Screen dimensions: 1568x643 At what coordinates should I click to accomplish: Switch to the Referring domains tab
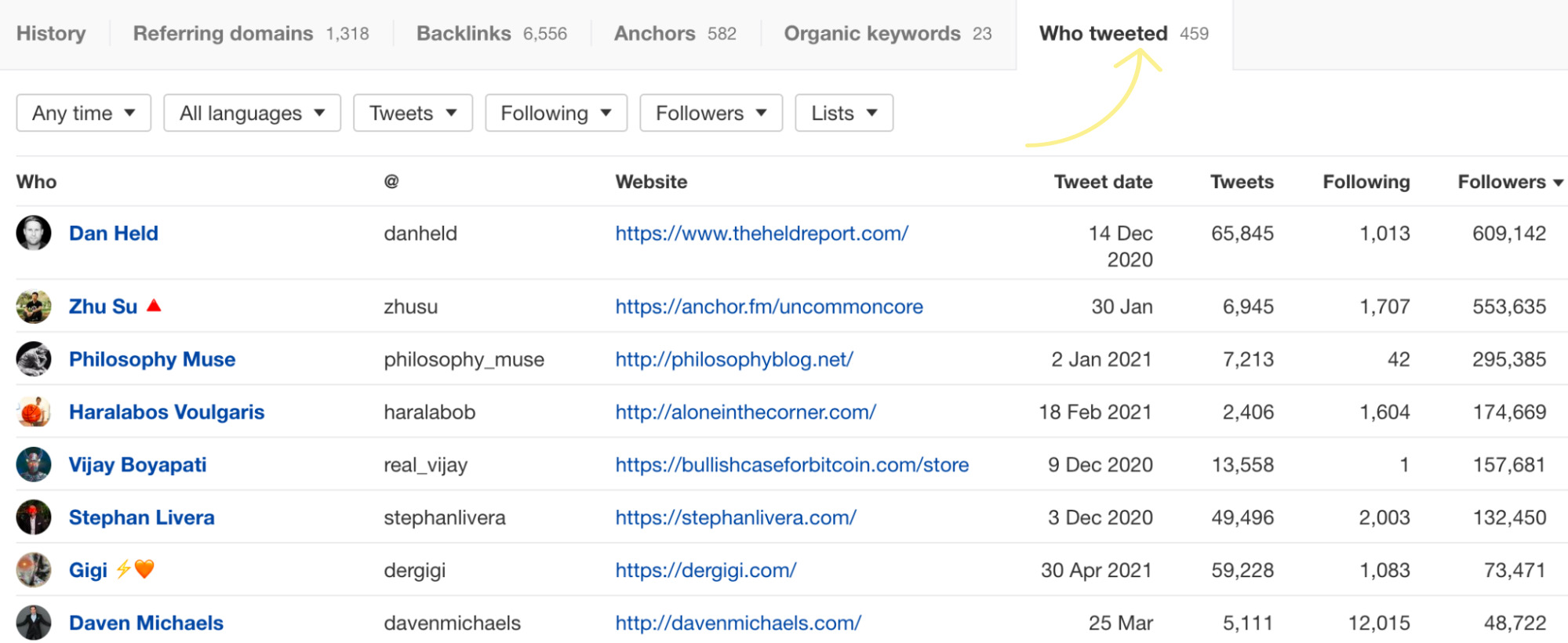pos(224,33)
